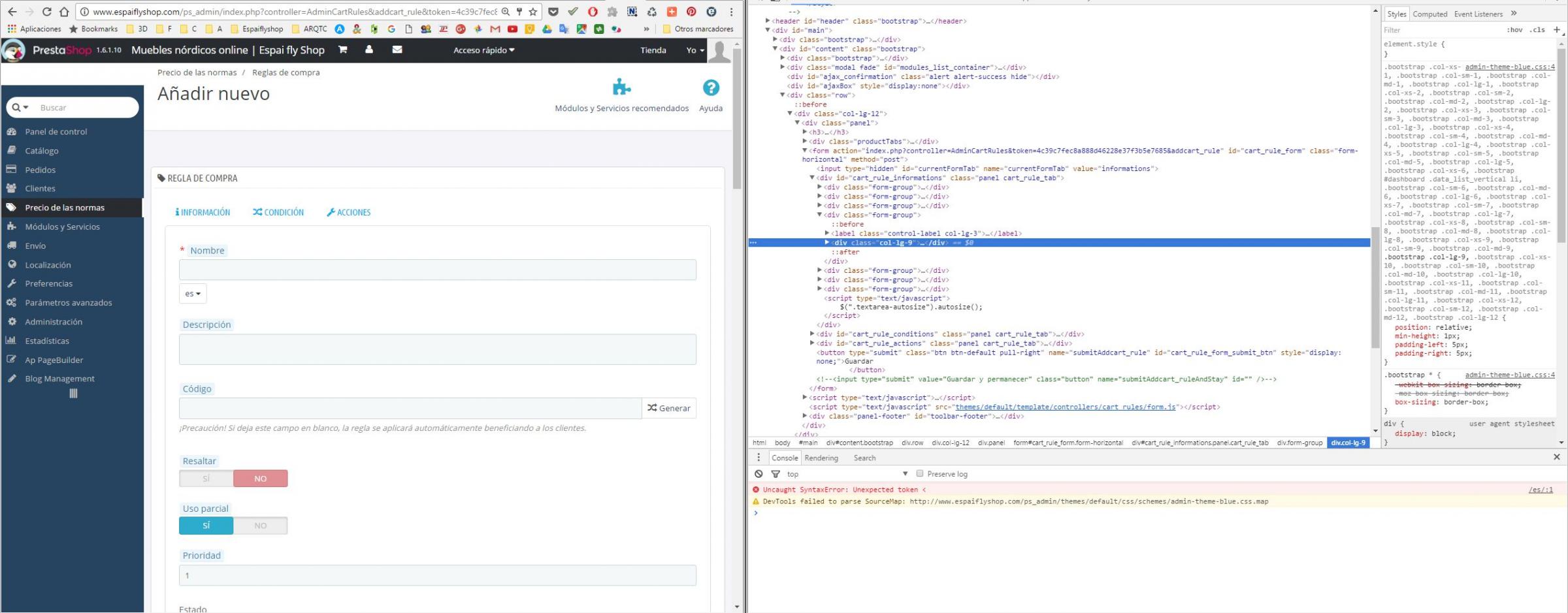The width and height of the screenshot is (1568, 613).
Task: Set Uso parcial toggle to NO
Action: (x=260, y=526)
